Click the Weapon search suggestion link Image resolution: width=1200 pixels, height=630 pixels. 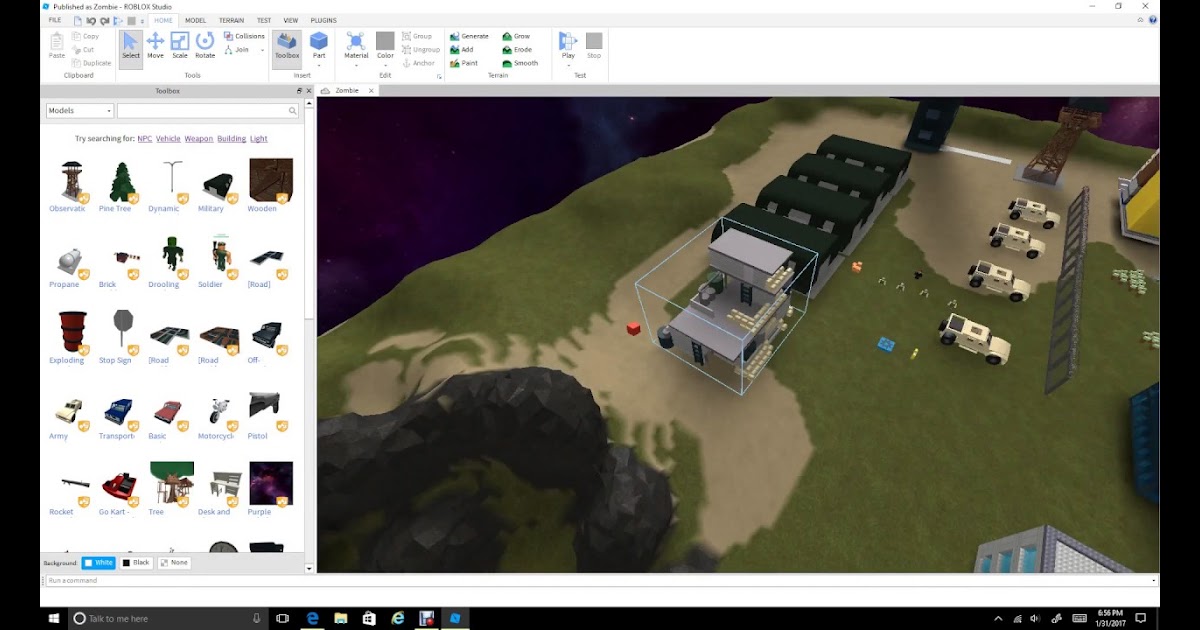199,139
